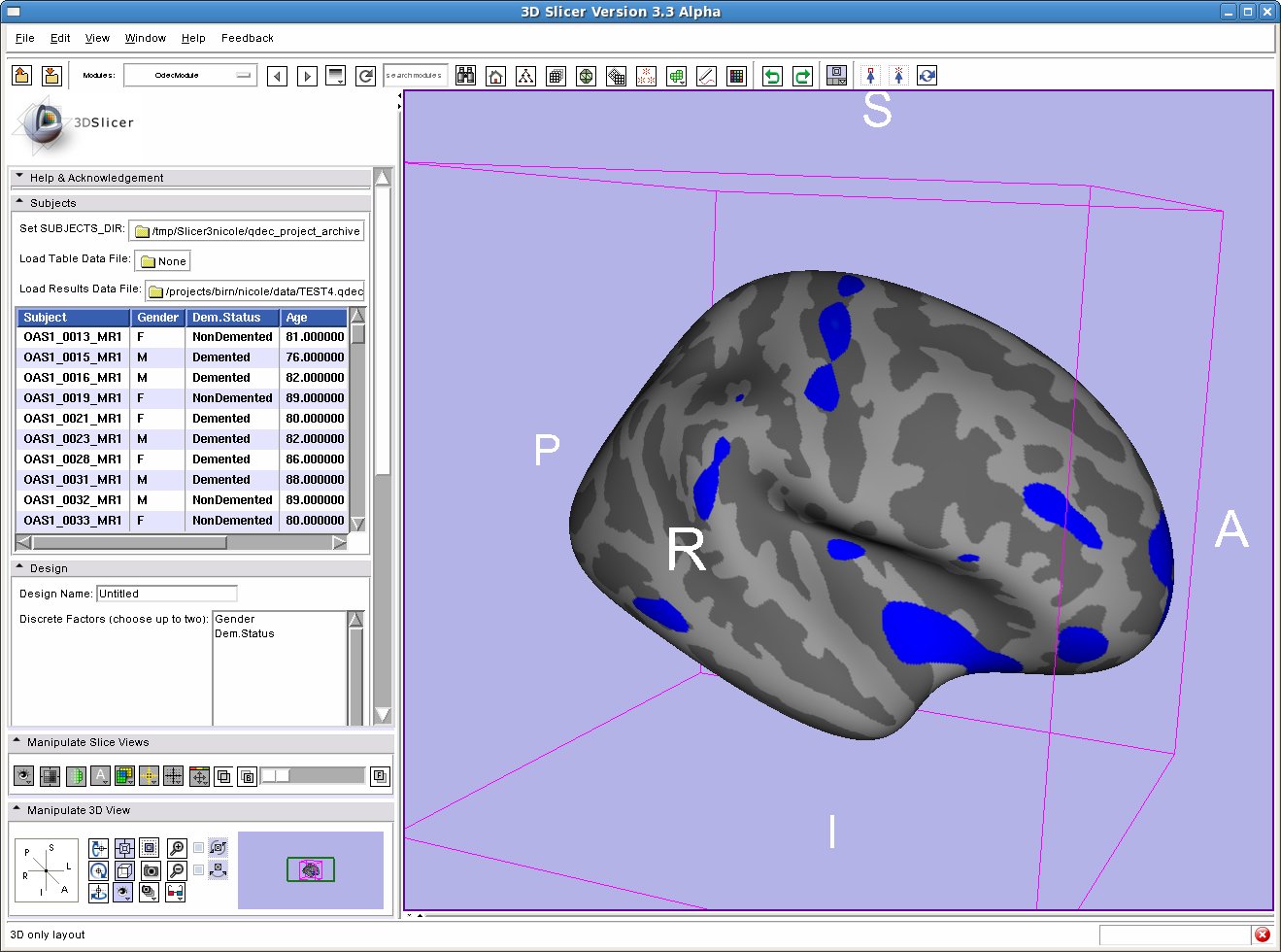1281x952 pixels.
Task: Click the slice foreground/background fade slider
Action: [x=313, y=775]
